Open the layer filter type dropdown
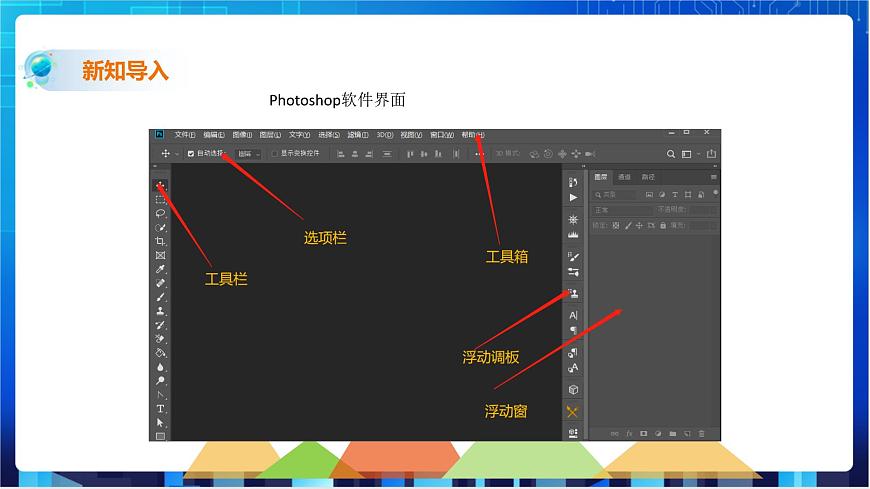The width and height of the screenshot is (870, 489). click(x=615, y=195)
